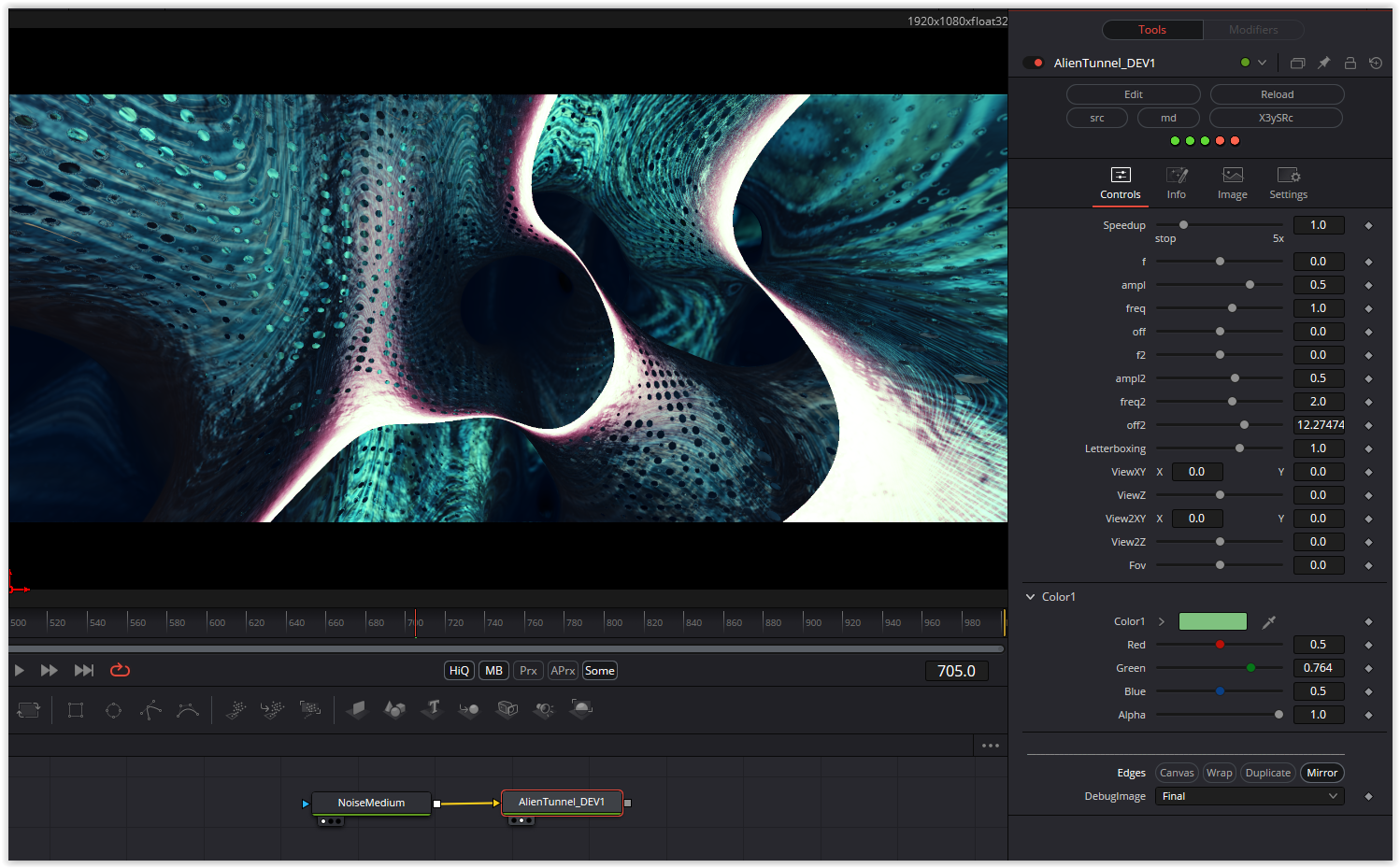
Task: Add the Text 3D tool
Action: click(432, 710)
